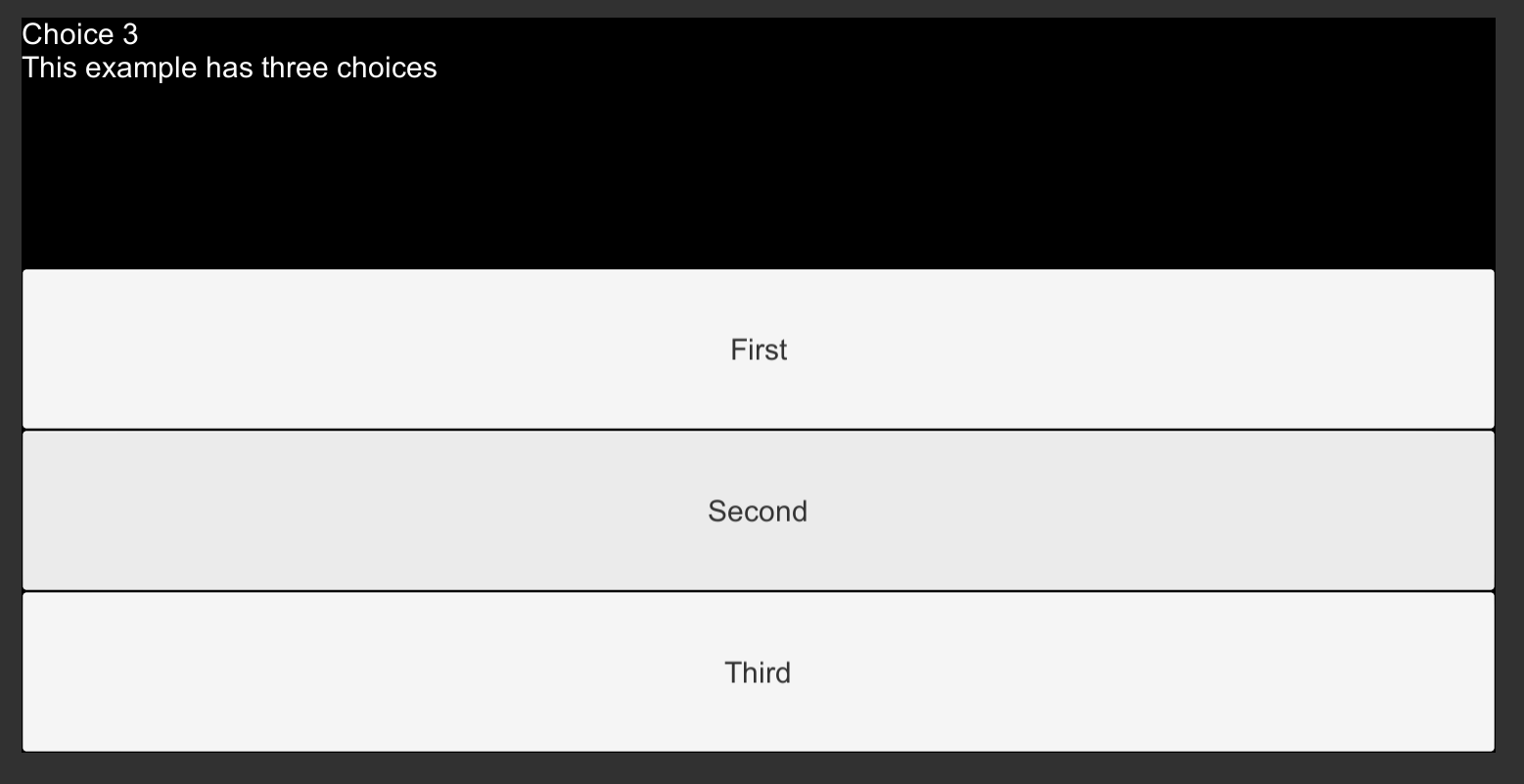The height and width of the screenshot is (784, 1524).
Task: Pick First as your answer
Action: point(758,349)
